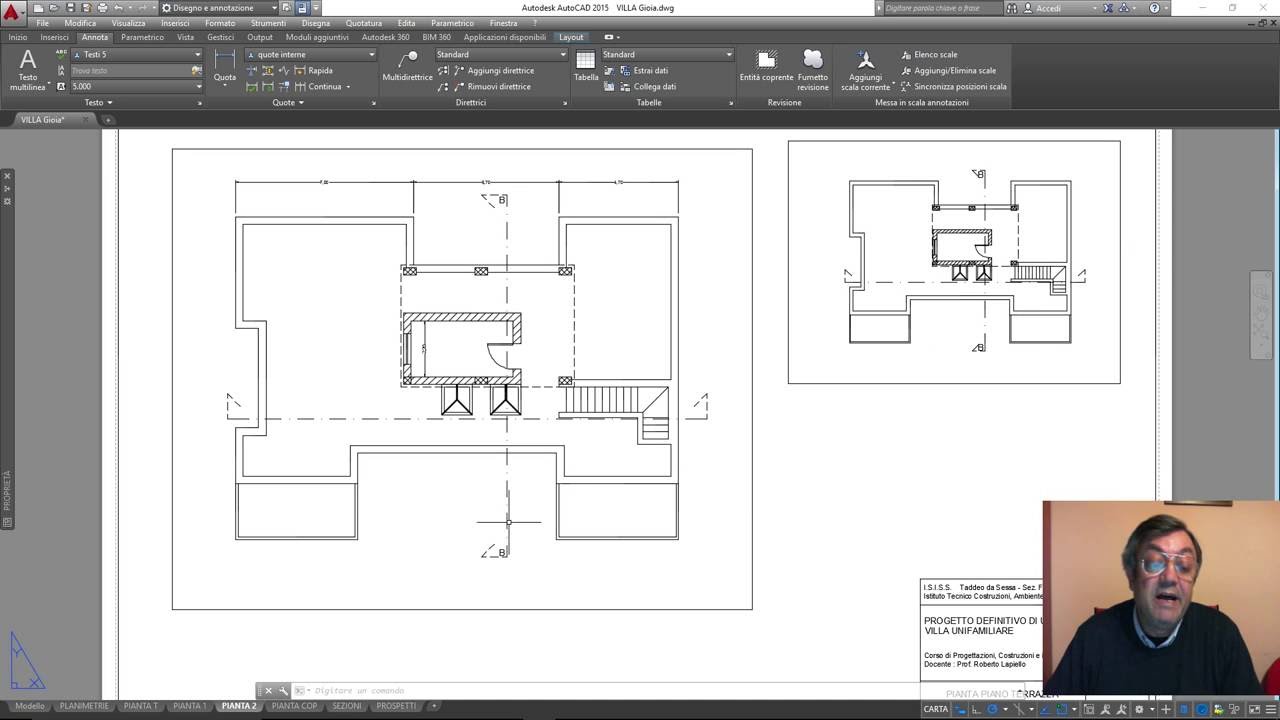Open the Finestra menu
This screenshot has width=1280, height=720.
(x=504, y=23)
